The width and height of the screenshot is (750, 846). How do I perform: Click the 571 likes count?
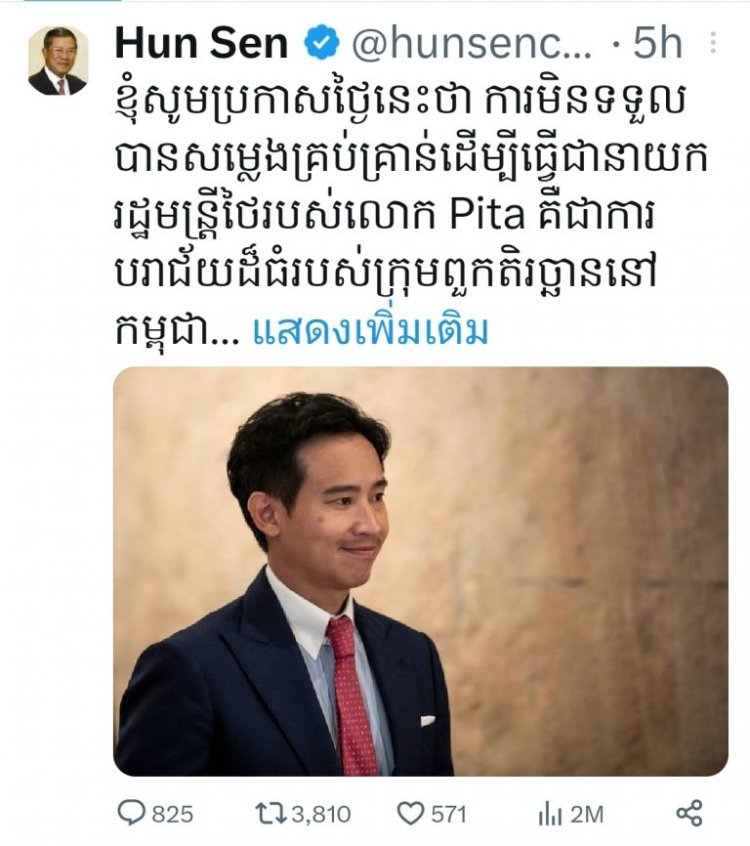click(x=447, y=814)
